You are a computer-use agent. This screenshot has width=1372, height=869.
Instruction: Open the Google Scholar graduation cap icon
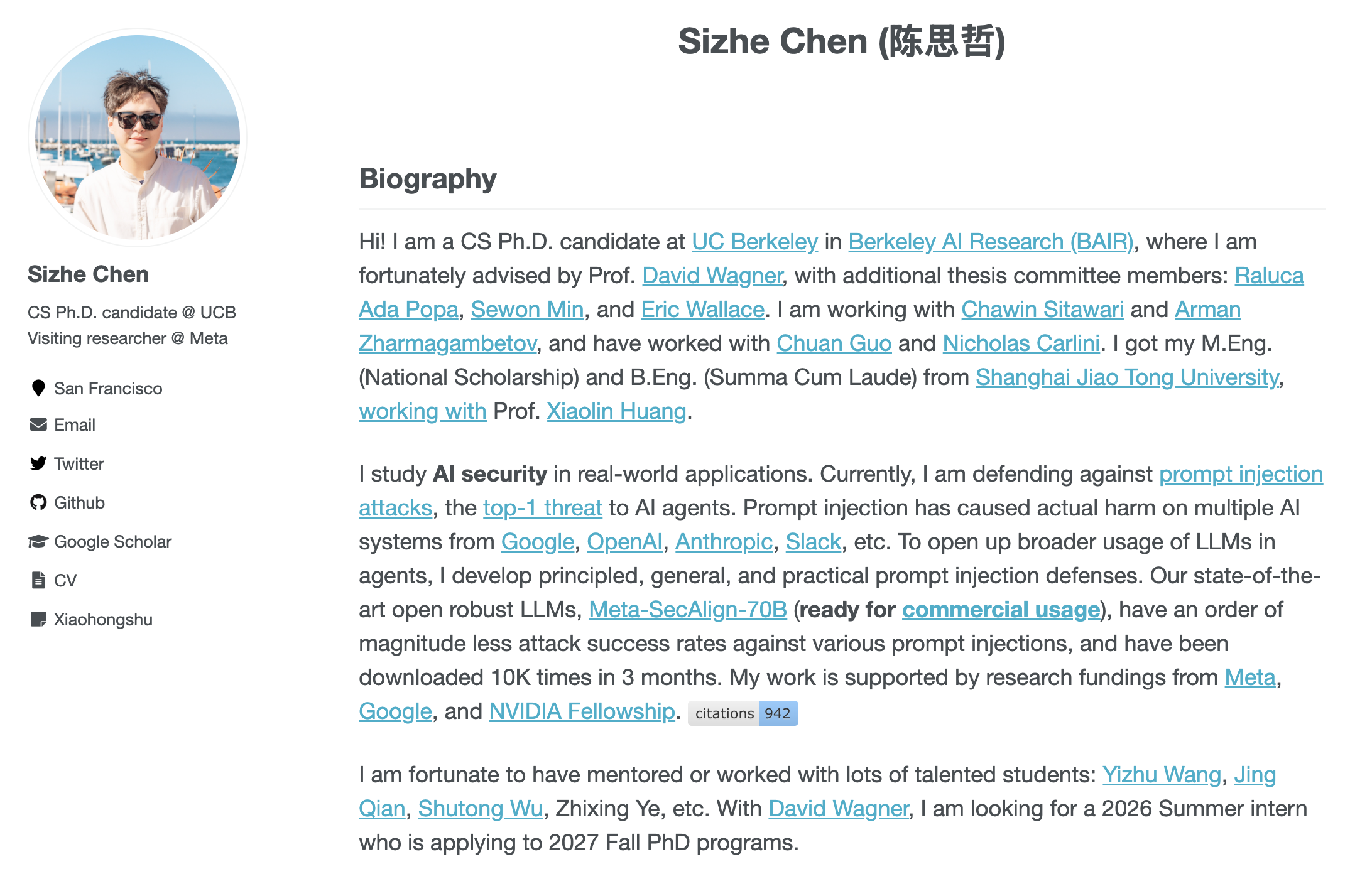point(38,541)
